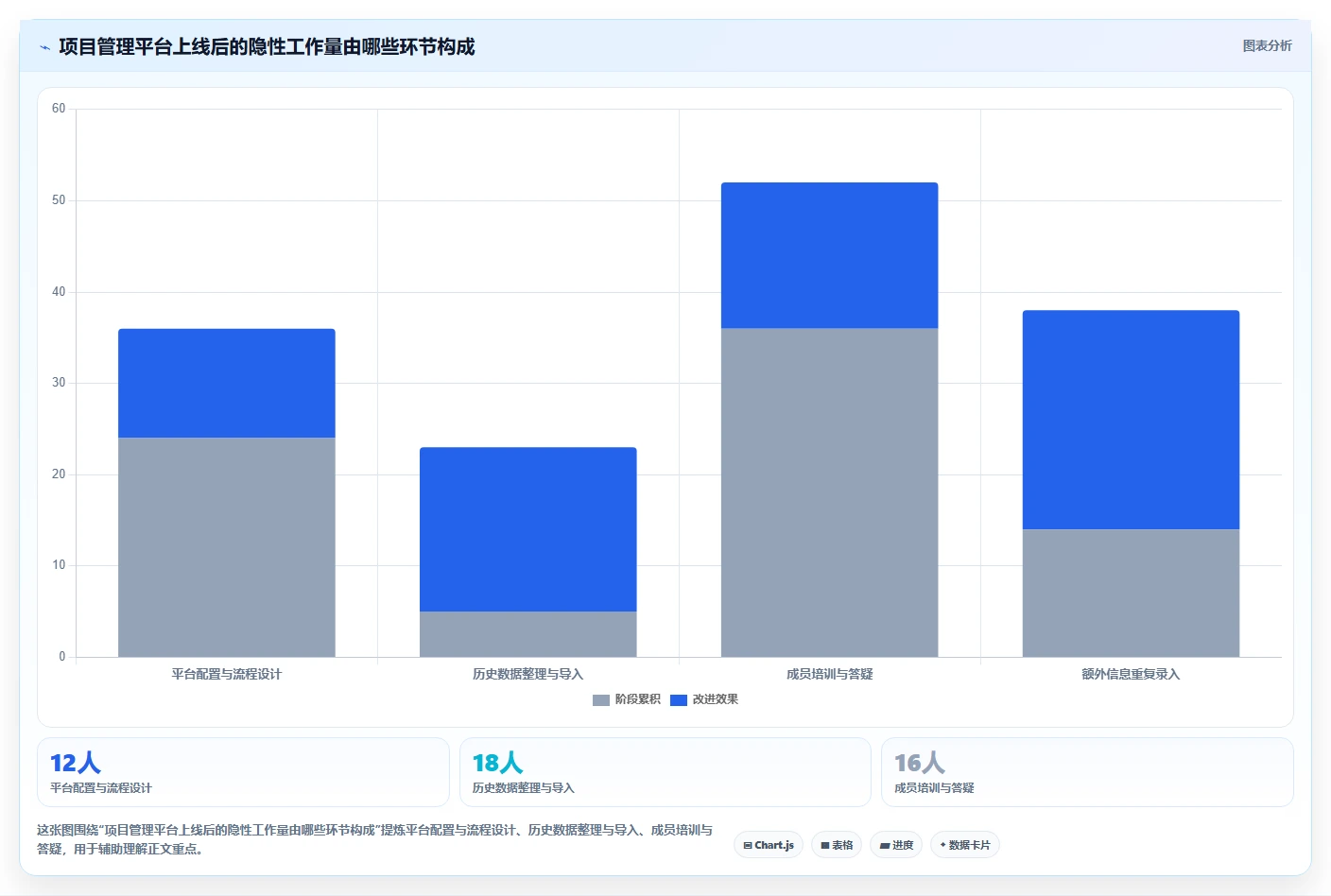The height and width of the screenshot is (896, 1331).
Task: Click the y-axis value 10
Action: [x=59, y=565]
